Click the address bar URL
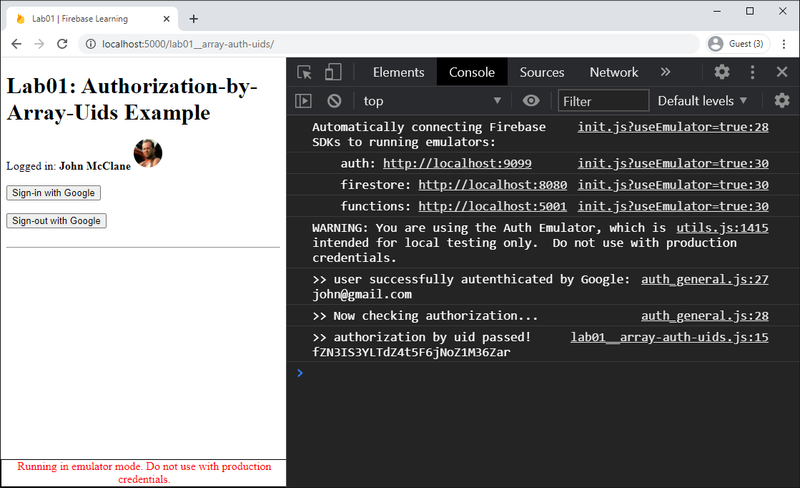Screen dimensions: 800x488 point(188,44)
